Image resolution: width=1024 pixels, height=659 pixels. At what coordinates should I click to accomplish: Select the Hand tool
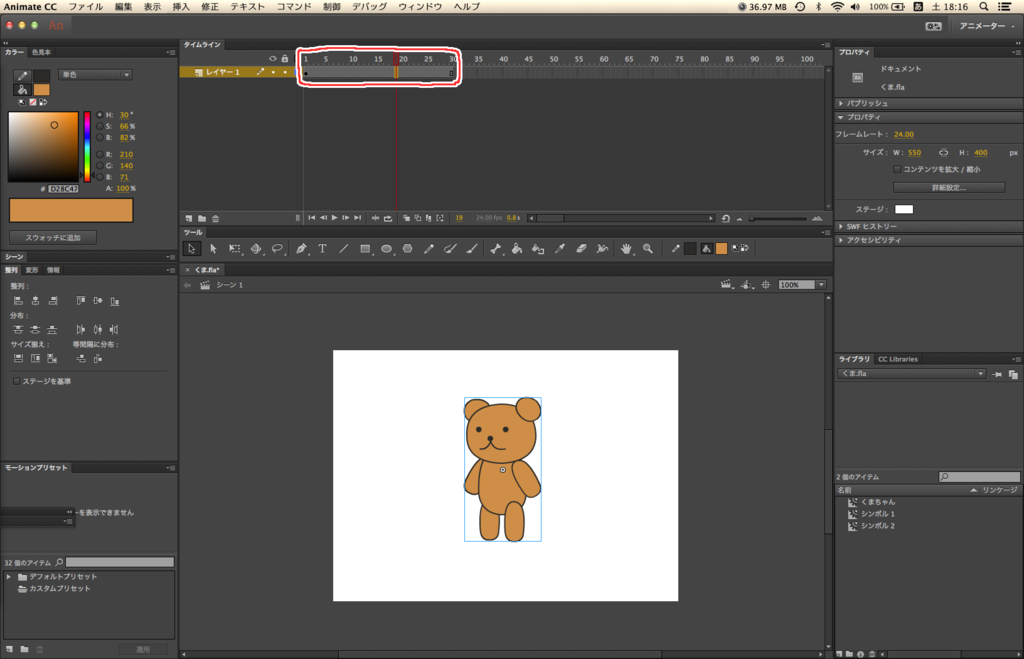pos(626,248)
